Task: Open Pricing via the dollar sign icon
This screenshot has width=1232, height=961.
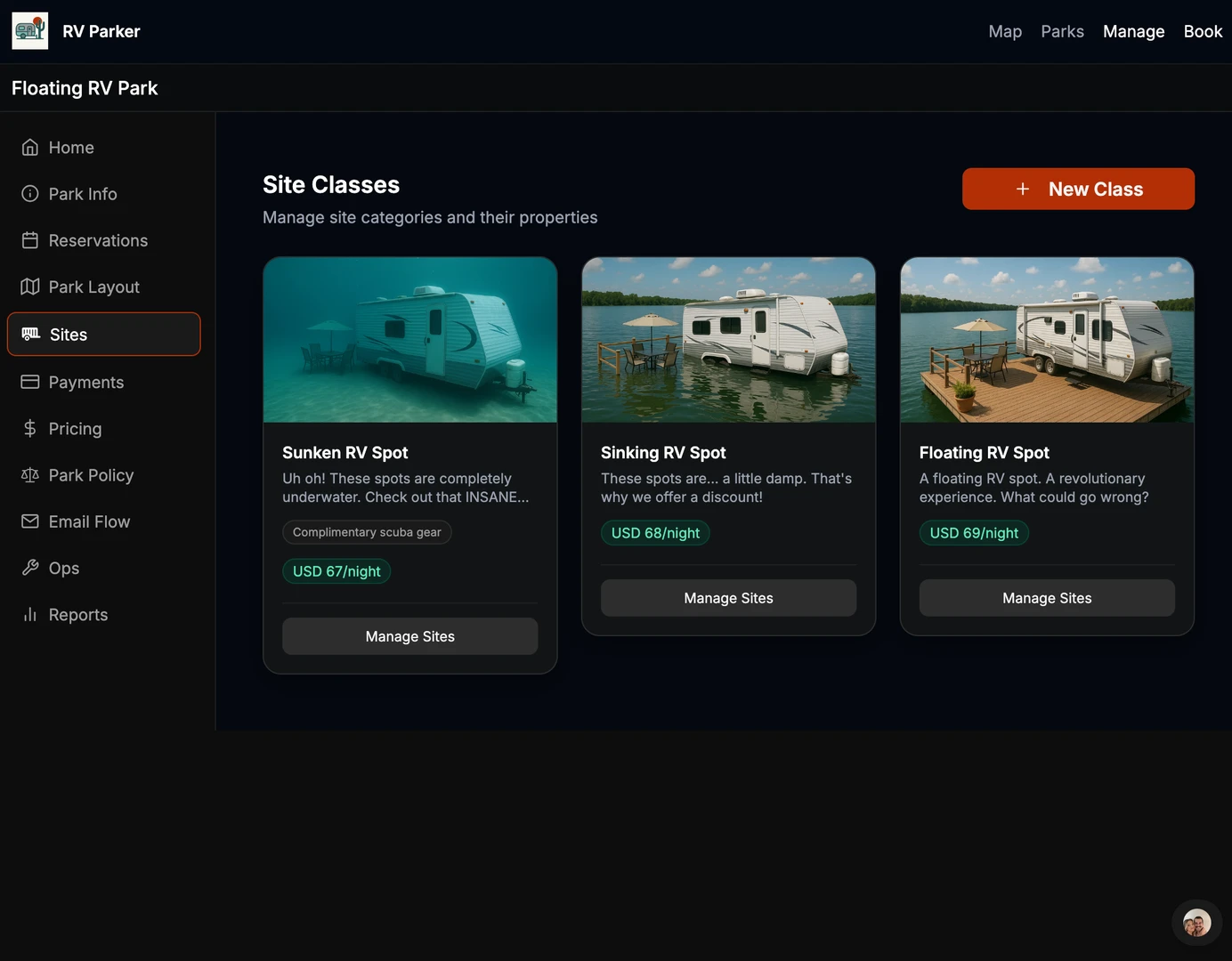Action: click(x=30, y=429)
